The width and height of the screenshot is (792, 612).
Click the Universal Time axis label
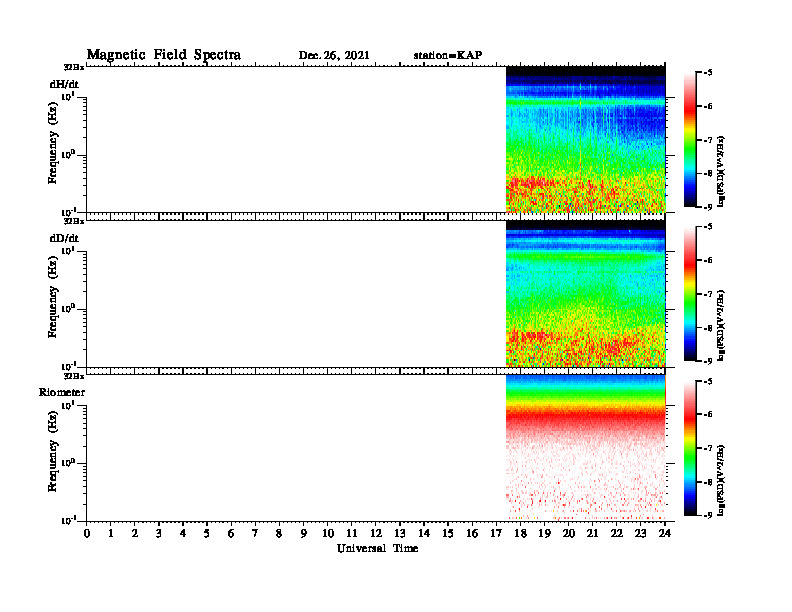pos(377,548)
